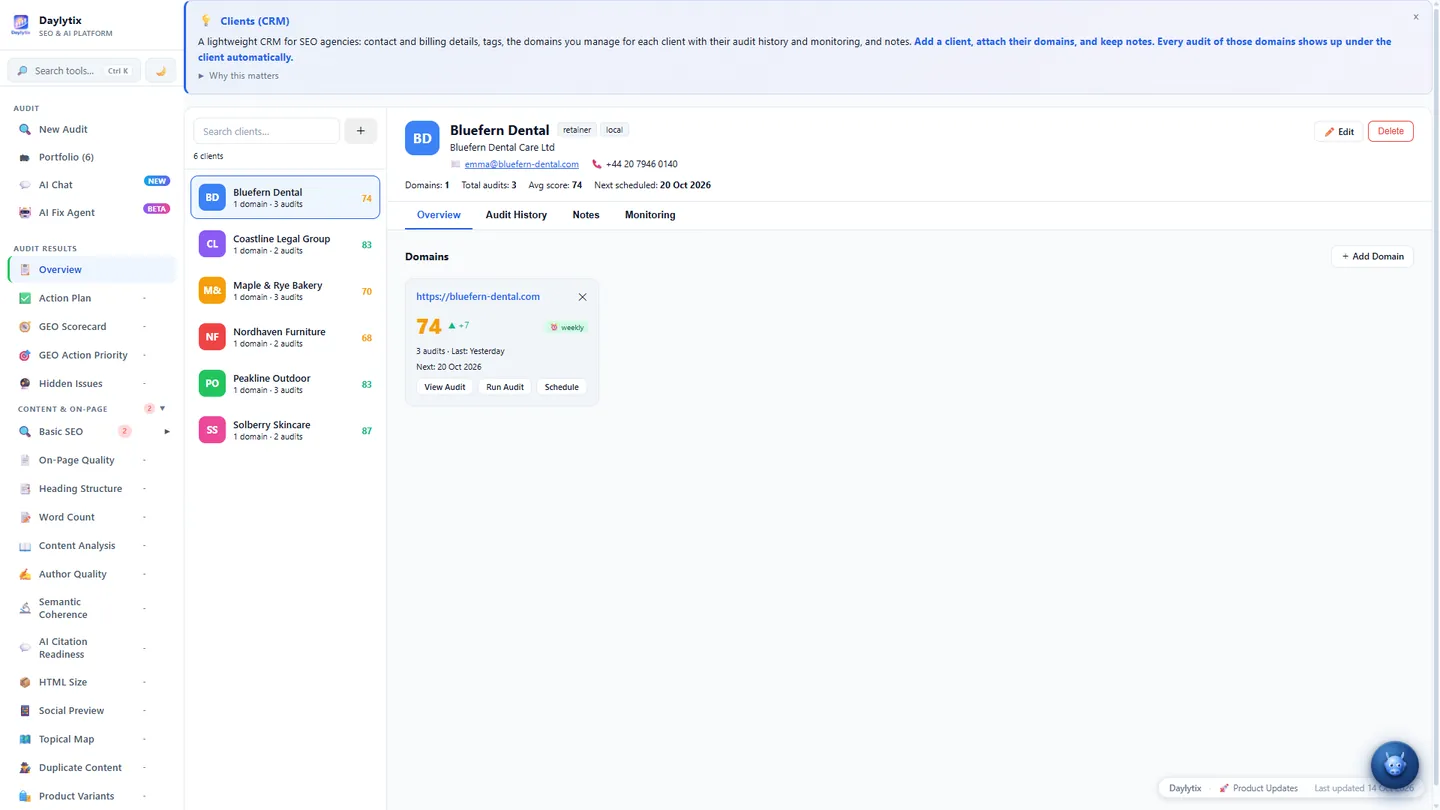This screenshot has height=810, width=1440.
Task: Dismiss the Clients (CRM) info banner
Action: coord(1416,17)
